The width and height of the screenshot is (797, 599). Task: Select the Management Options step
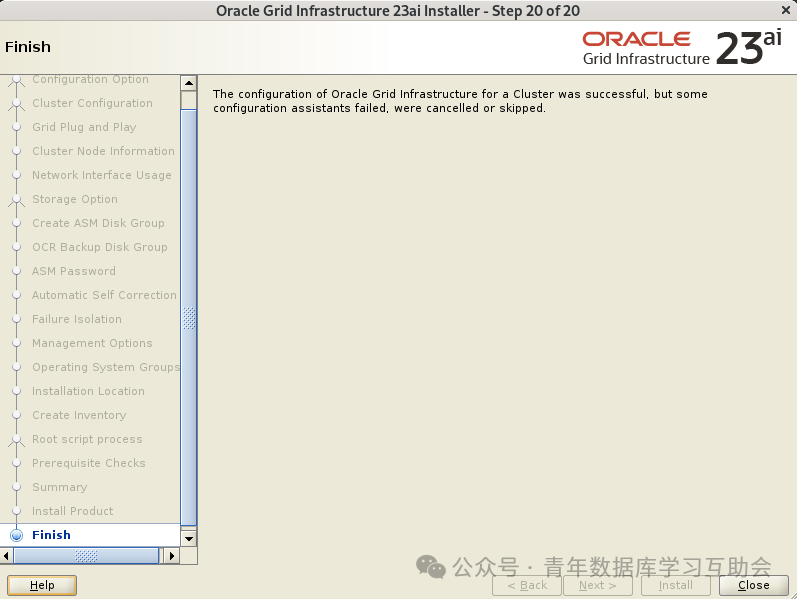92,343
